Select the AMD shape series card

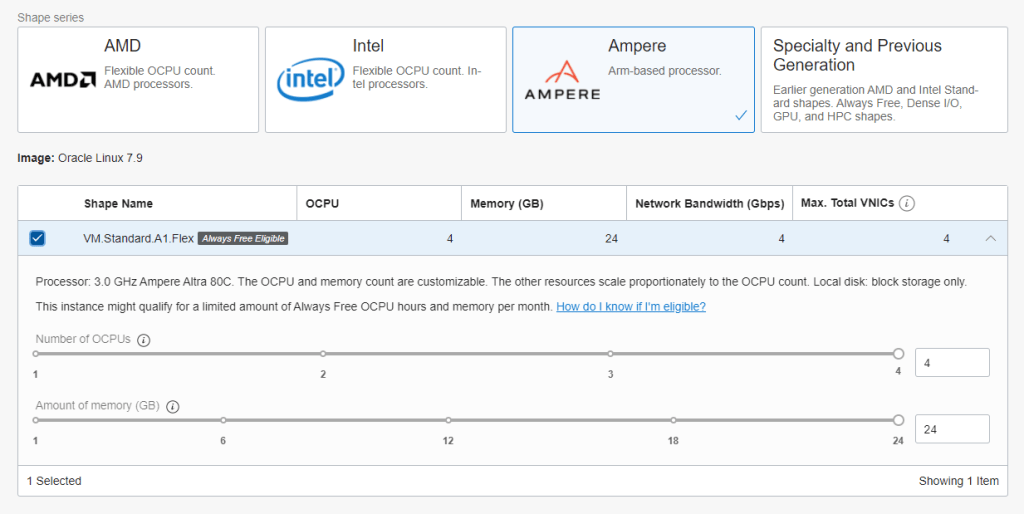point(138,80)
